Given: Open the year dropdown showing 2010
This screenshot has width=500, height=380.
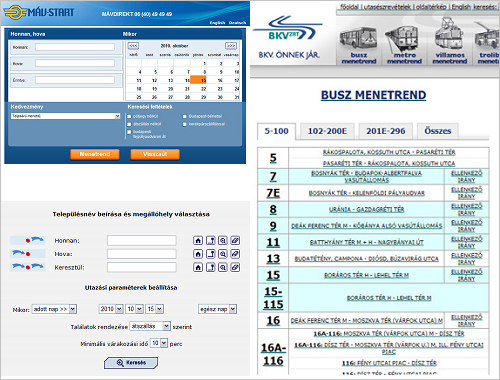Looking at the screenshot, I should click(111, 309).
